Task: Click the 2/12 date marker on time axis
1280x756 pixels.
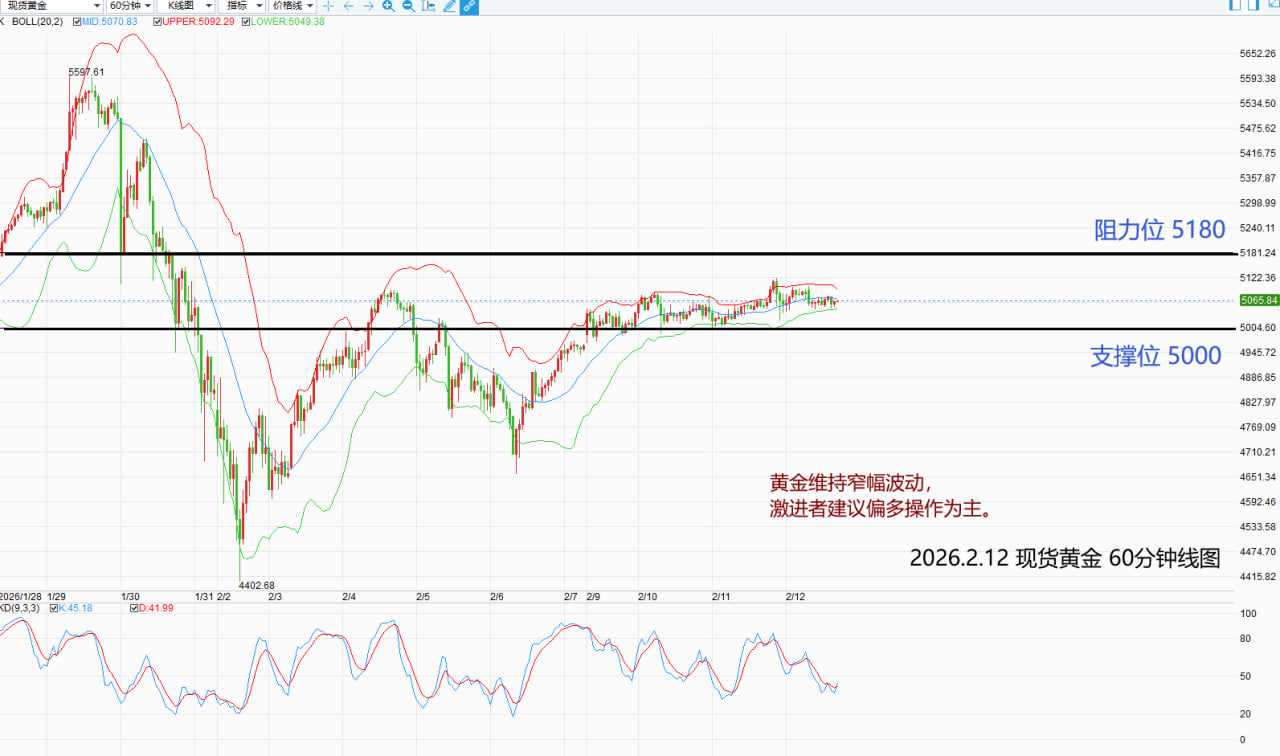Action: pyautogui.click(x=795, y=596)
